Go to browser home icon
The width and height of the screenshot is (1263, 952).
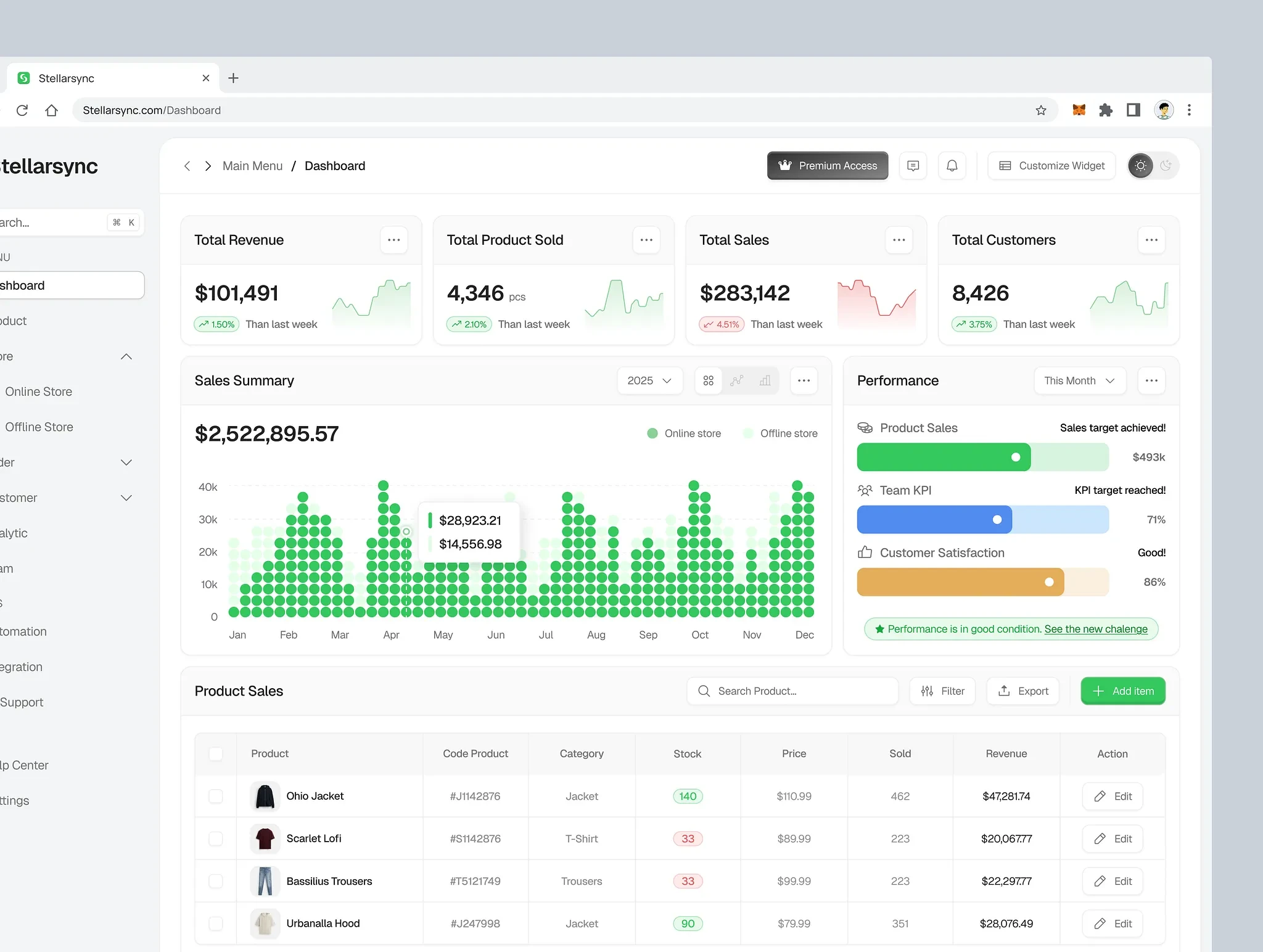coord(52,110)
